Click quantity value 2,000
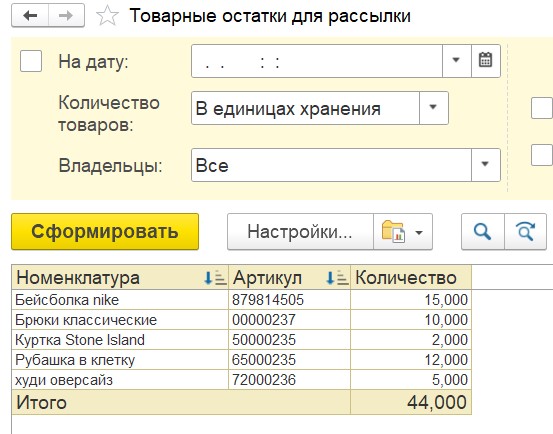The height and width of the screenshot is (434, 553). 450,340
